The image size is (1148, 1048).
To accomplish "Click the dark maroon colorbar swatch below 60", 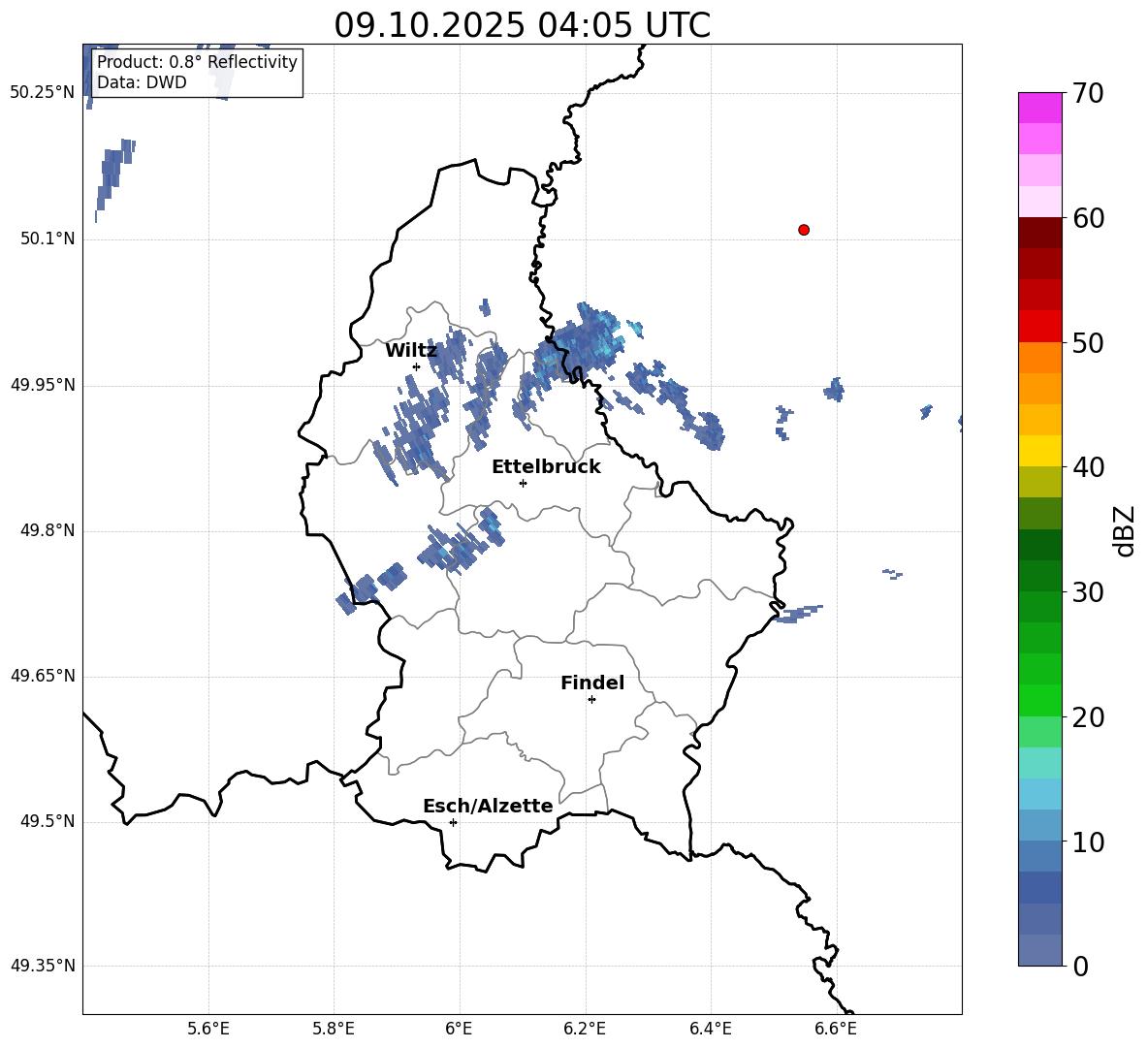I will pyautogui.click(x=1039, y=233).
